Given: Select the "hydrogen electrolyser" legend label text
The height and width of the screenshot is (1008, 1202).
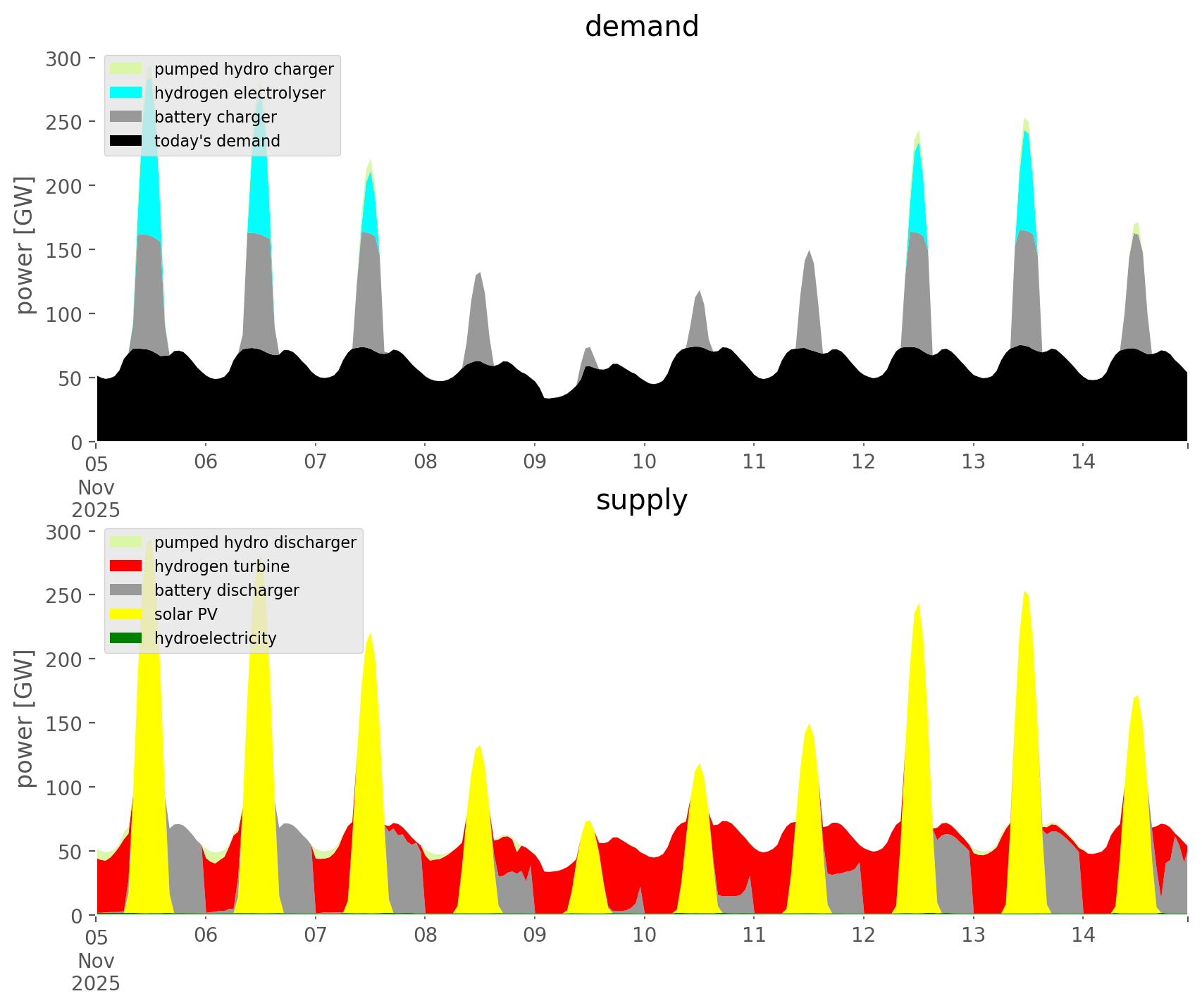Looking at the screenshot, I should tap(240, 93).
